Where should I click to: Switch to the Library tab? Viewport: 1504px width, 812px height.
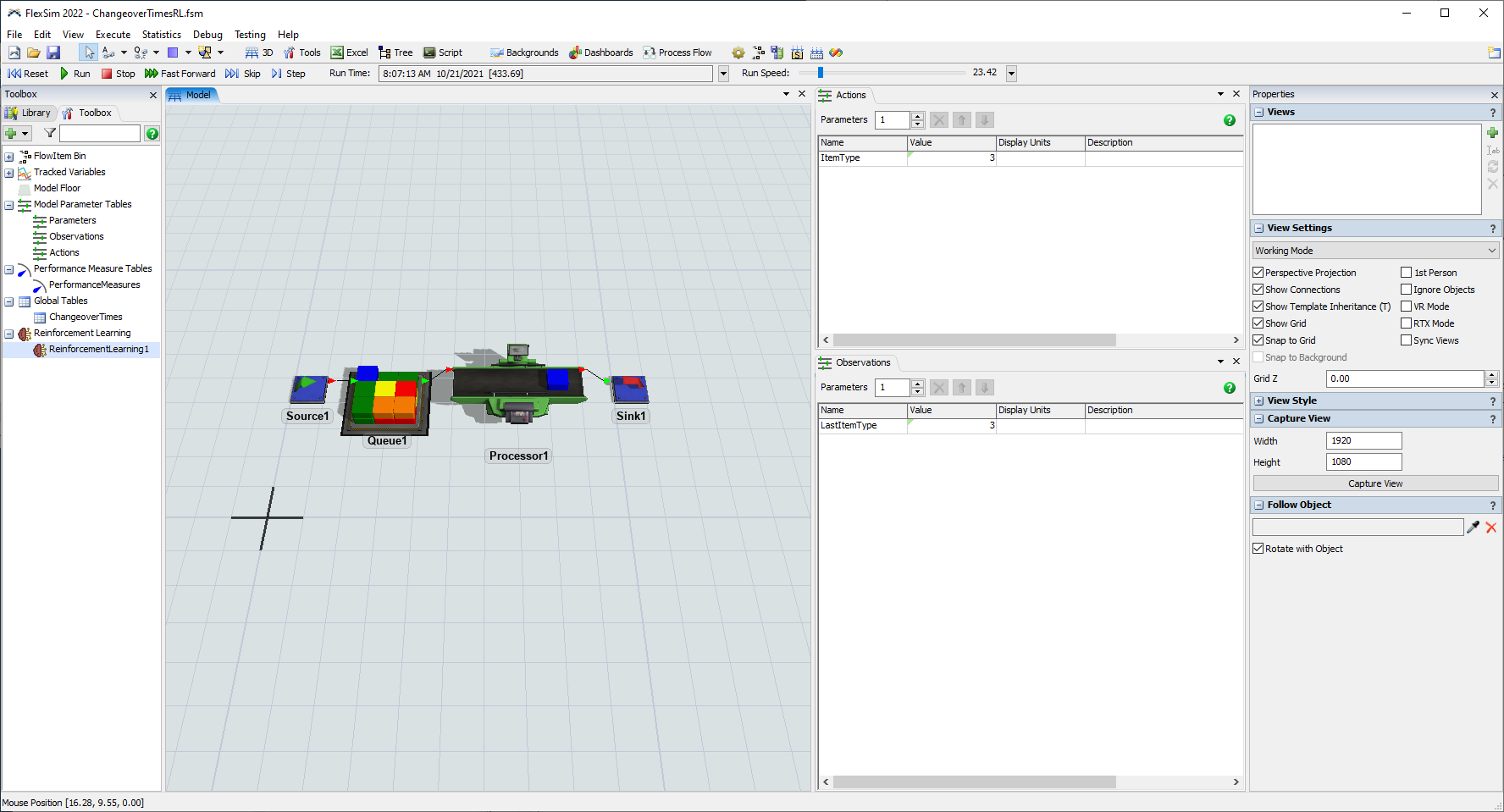[29, 113]
